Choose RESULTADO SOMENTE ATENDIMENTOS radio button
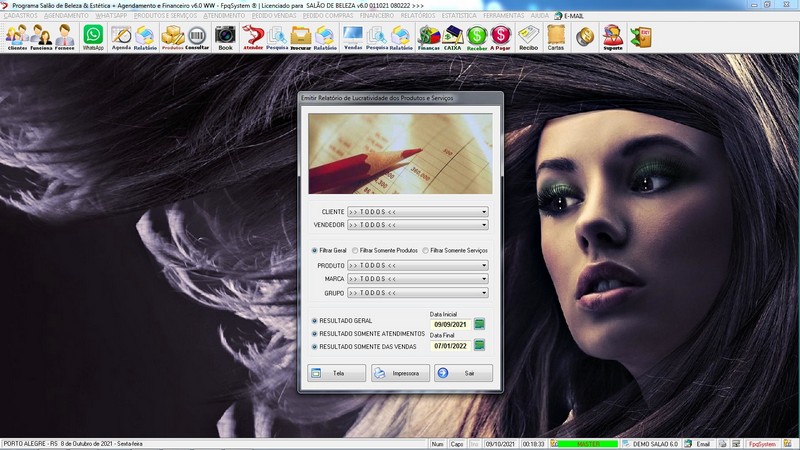The height and width of the screenshot is (450, 800). (x=314, y=334)
